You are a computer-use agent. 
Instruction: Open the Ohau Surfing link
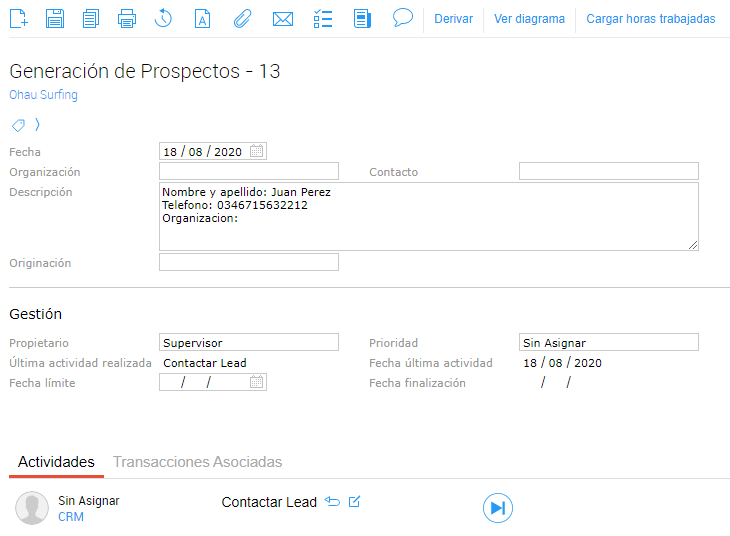[x=43, y=95]
